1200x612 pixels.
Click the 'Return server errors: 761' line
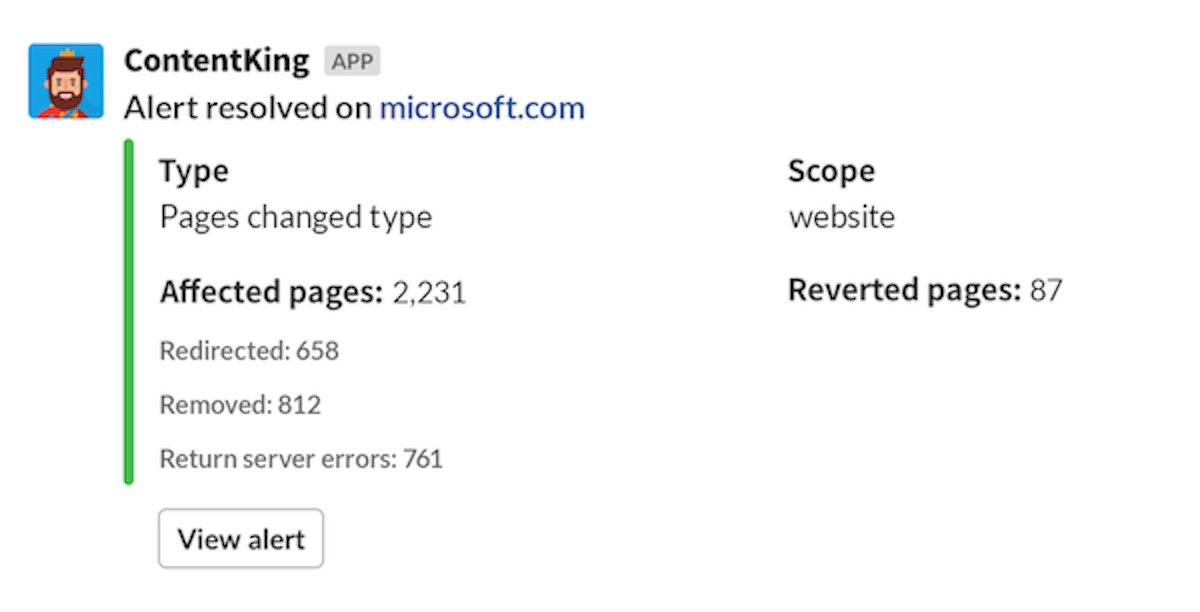301,459
